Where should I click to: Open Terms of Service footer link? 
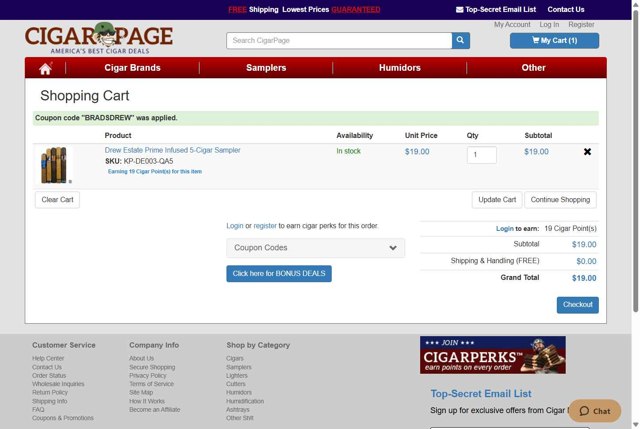[151, 384]
